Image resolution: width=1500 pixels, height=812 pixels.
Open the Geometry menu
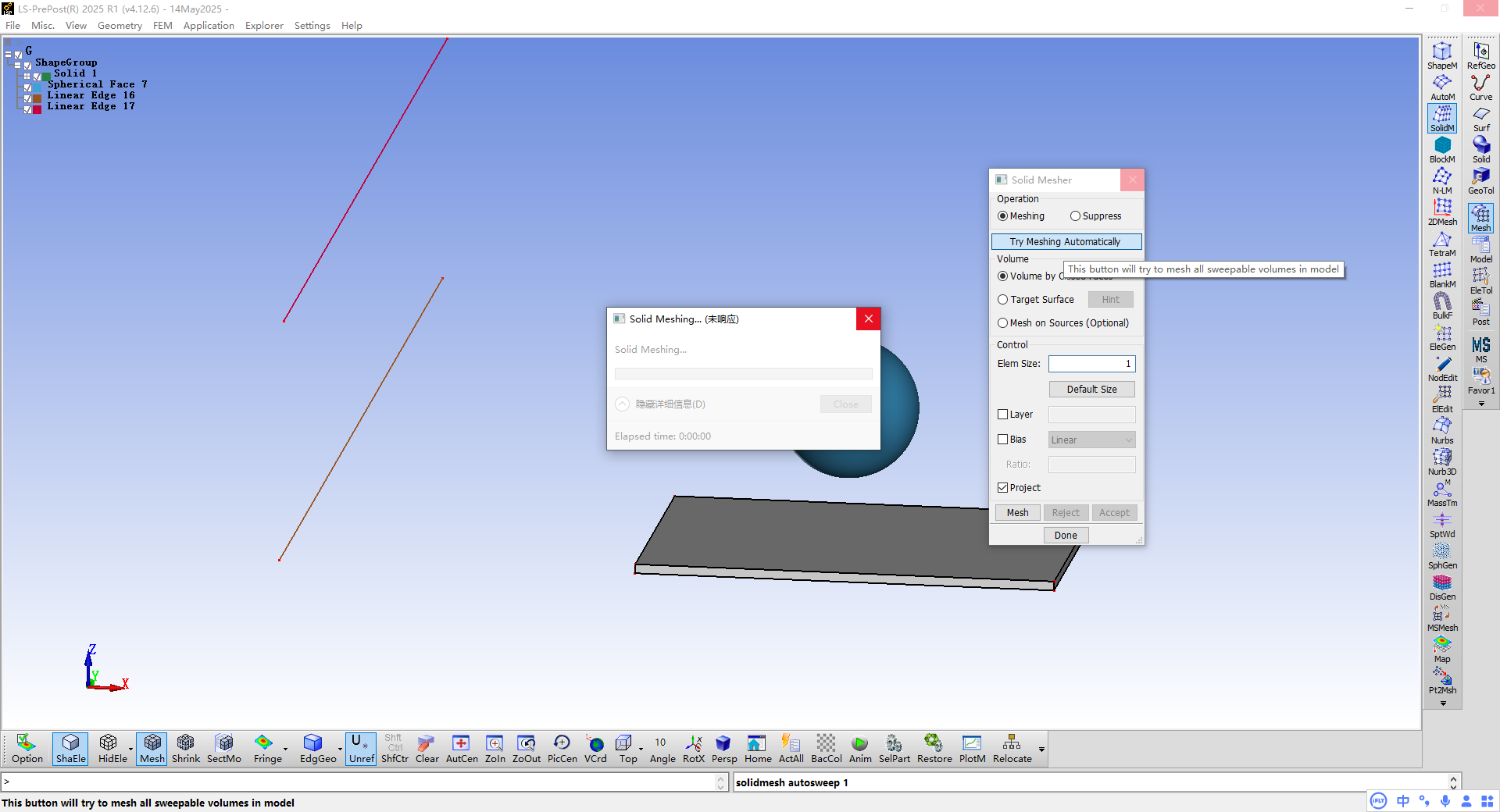click(x=120, y=26)
